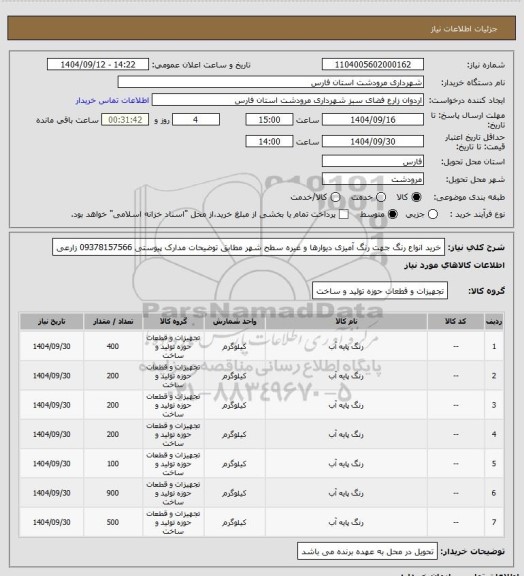Click item name رنگ پایه آب in row 3
The height and width of the screenshot is (576, 524).
[346, 405]
